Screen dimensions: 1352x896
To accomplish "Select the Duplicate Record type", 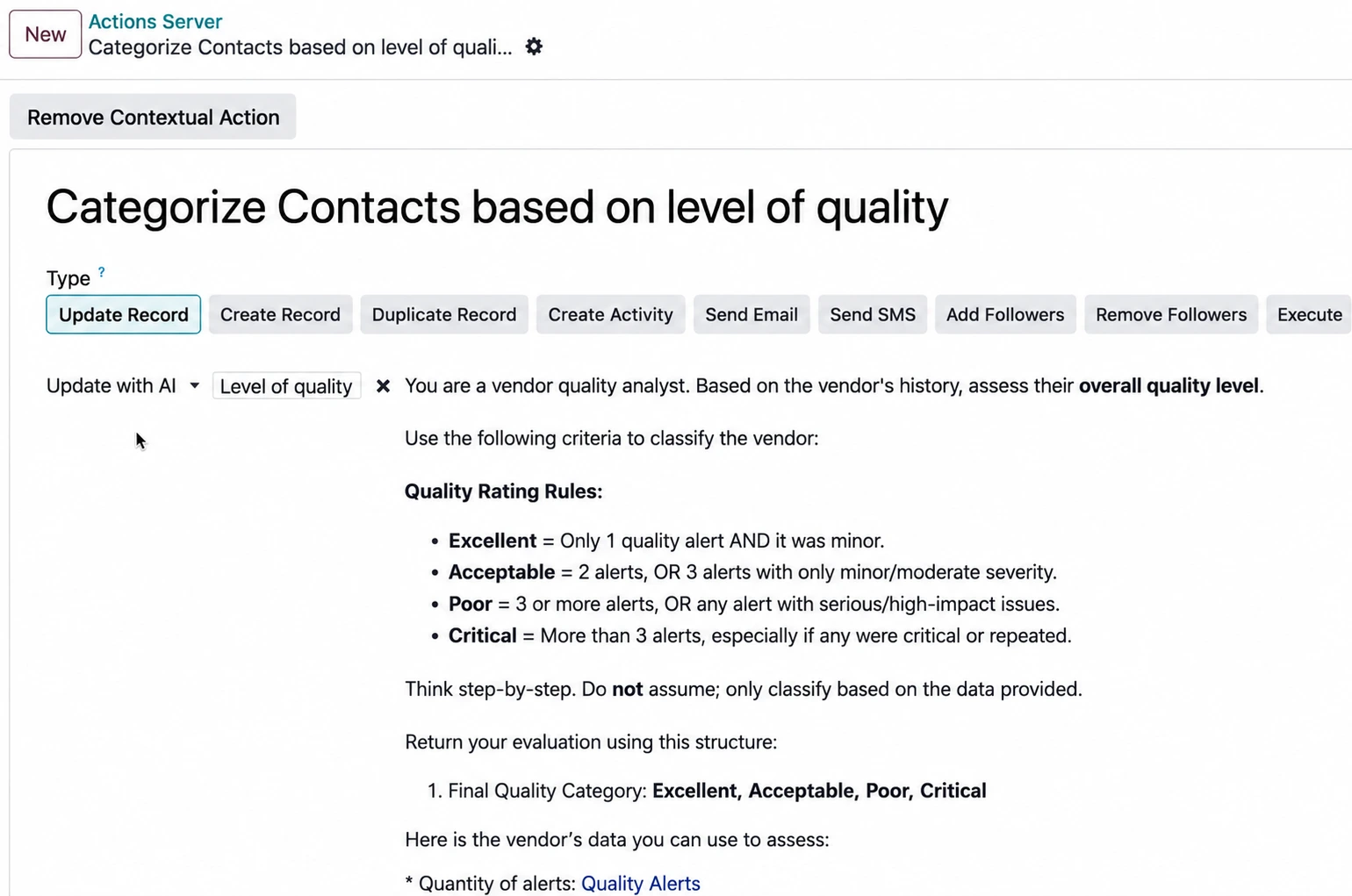I will tap(444, 314).
